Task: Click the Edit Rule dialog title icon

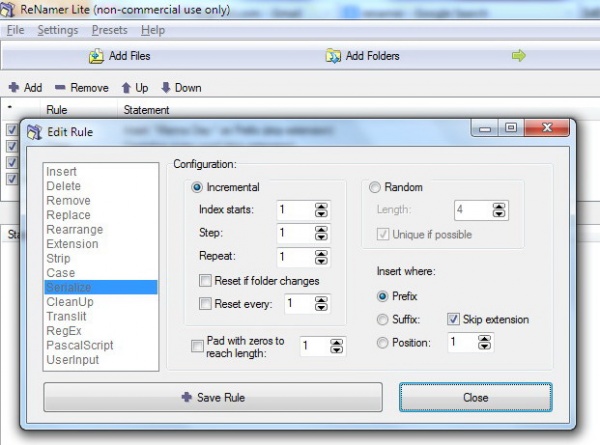Action: coord(35,132)
